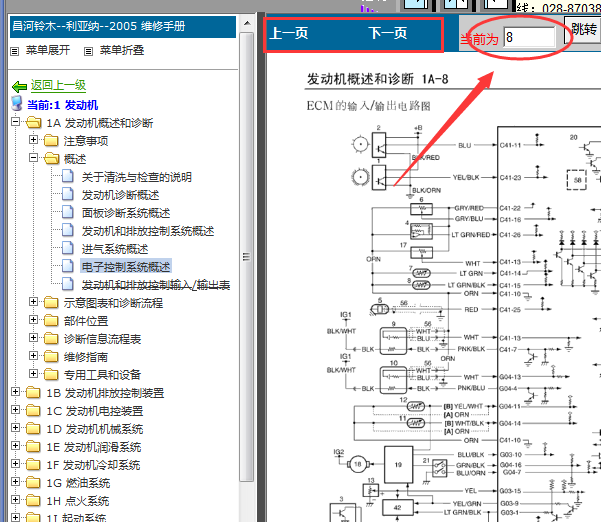Select 电子控制系统概述 document
The image size is (601, 522).
tap(126, 267)
